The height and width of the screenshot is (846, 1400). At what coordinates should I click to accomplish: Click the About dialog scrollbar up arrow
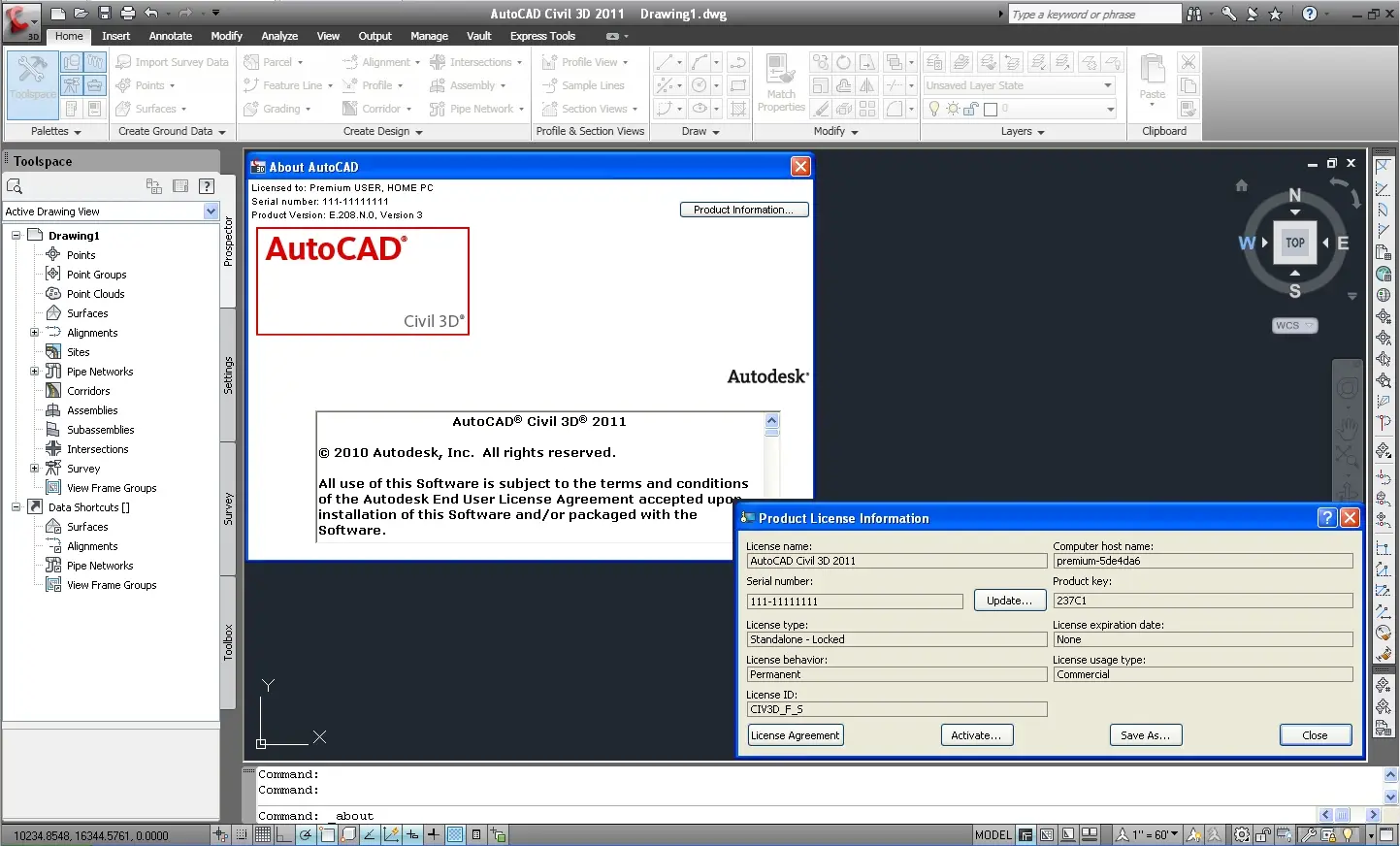pos(771,420)
